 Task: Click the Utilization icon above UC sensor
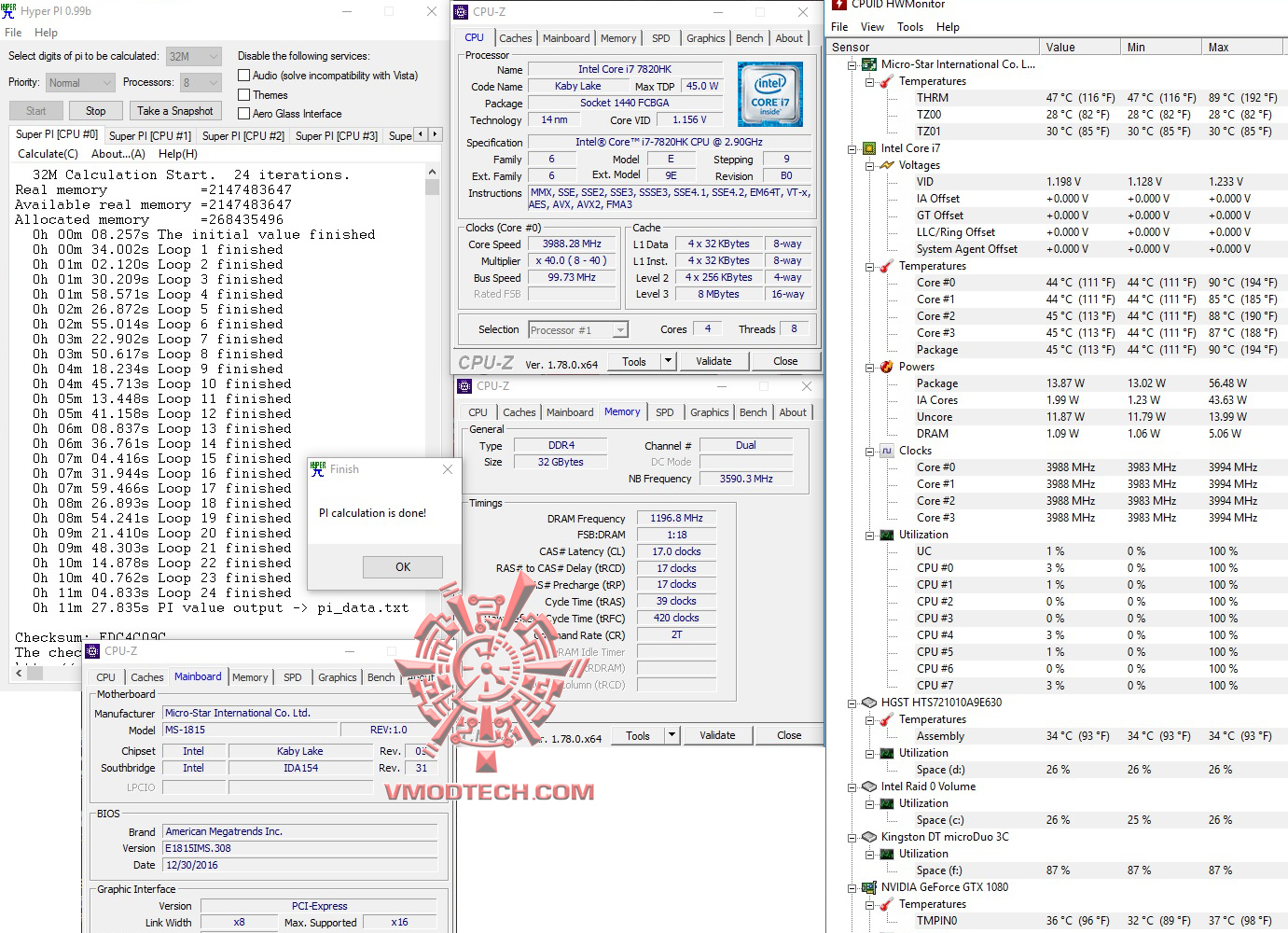[x=886, y=535]
